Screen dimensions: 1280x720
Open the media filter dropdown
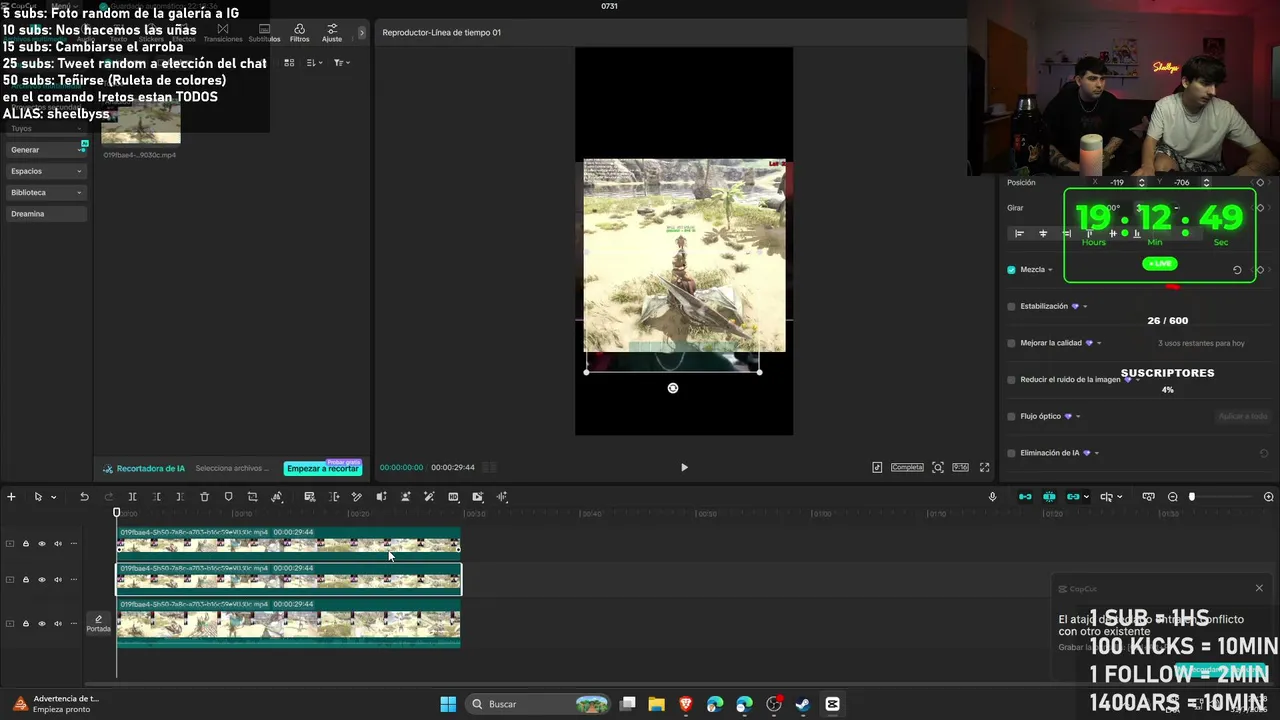coord(341,63)
